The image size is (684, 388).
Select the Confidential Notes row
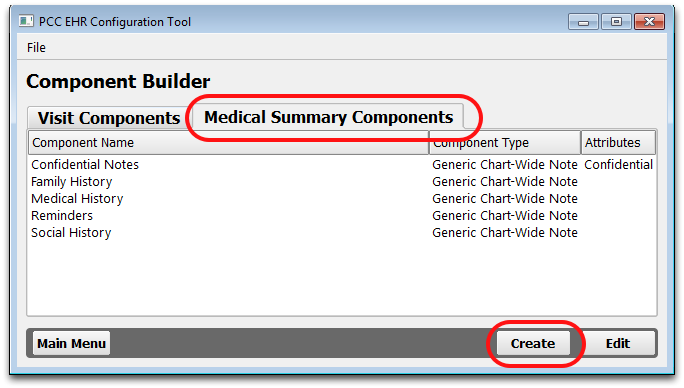click(342, 165)
